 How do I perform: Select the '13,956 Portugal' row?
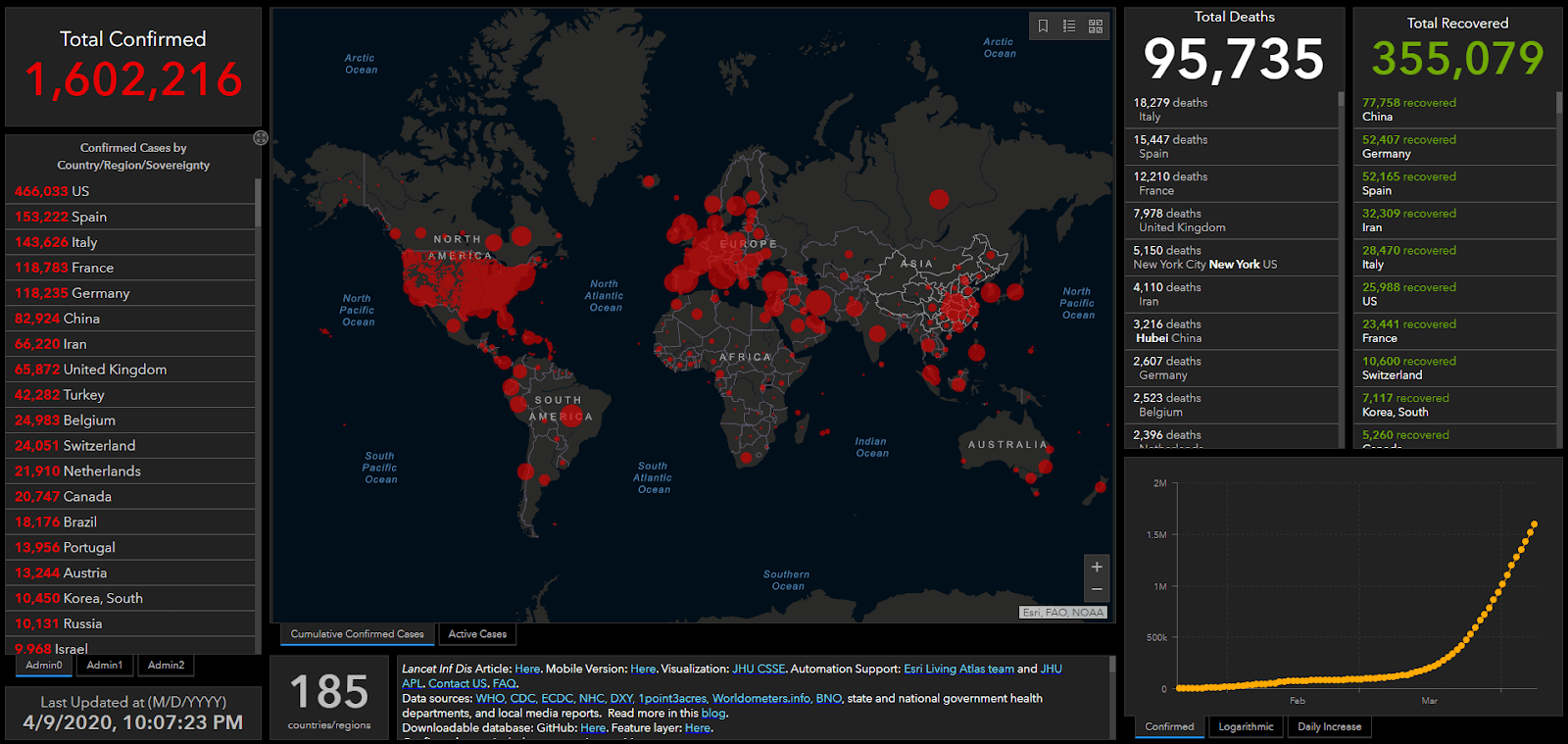click(x=131, y=548)
